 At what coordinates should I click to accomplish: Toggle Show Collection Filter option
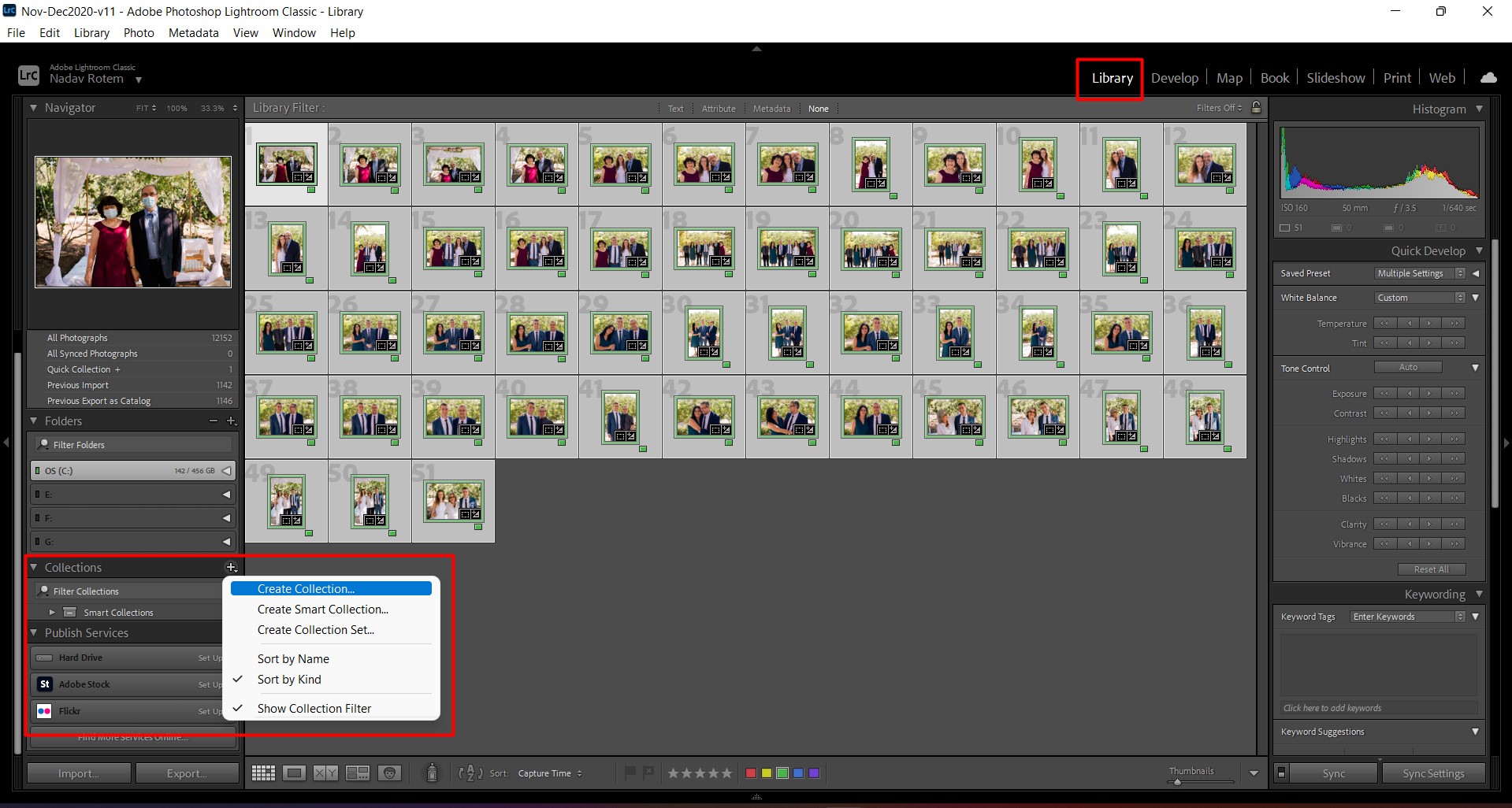(314, 709)
